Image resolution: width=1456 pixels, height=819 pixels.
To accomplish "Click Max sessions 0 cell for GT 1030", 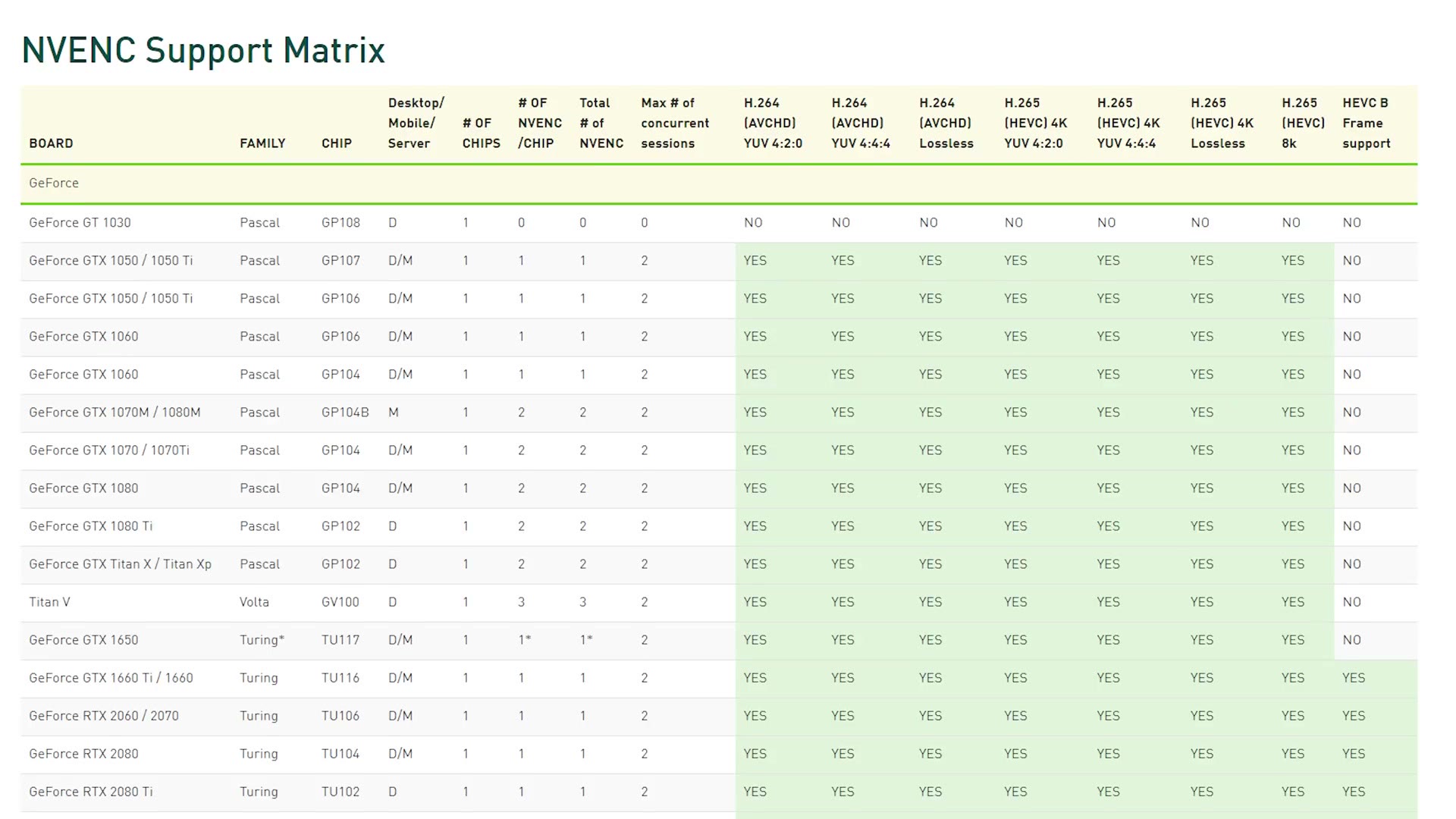I will coord(644,222).
